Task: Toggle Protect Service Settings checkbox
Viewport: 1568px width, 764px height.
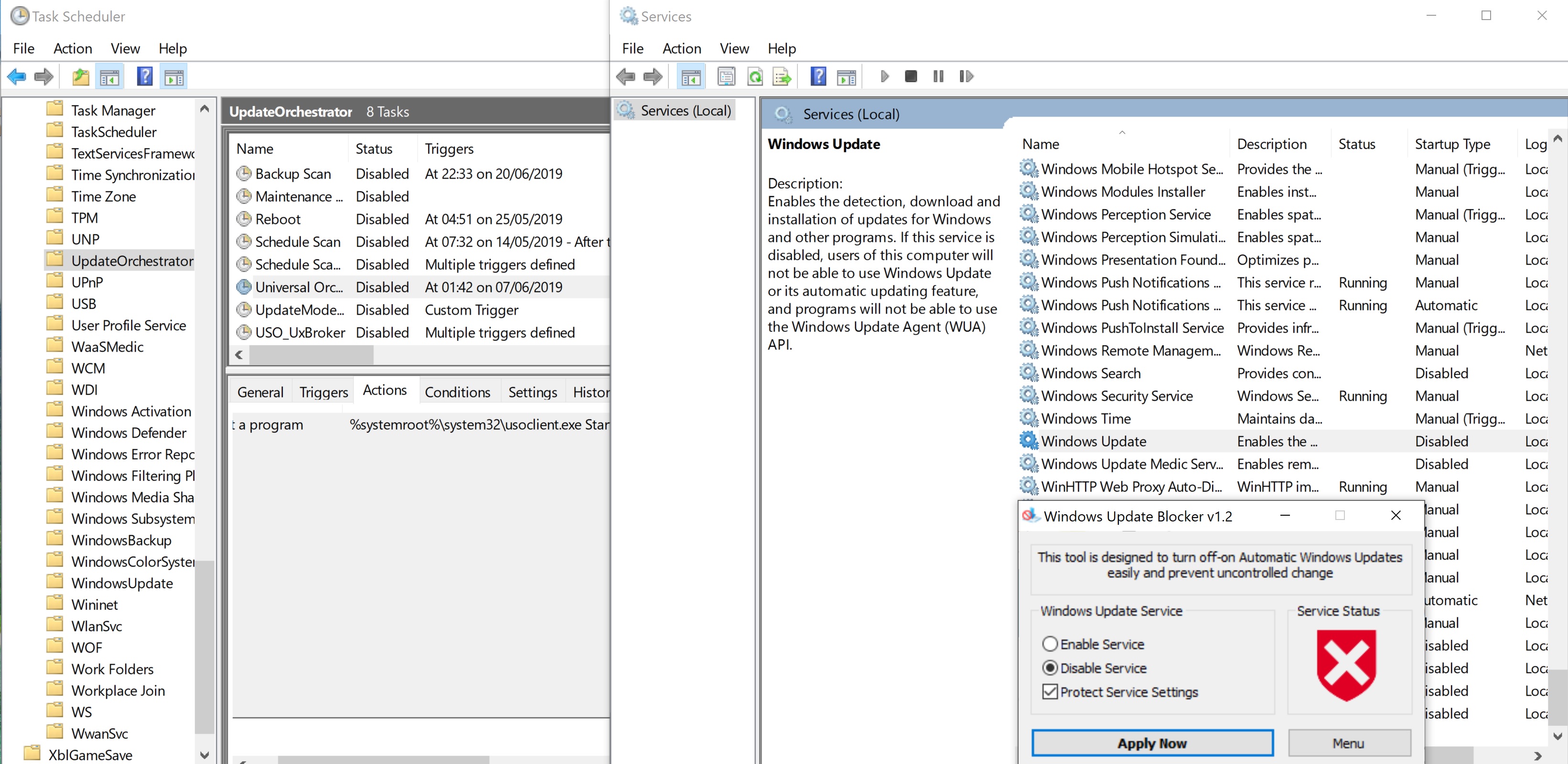Action: 1049,691
